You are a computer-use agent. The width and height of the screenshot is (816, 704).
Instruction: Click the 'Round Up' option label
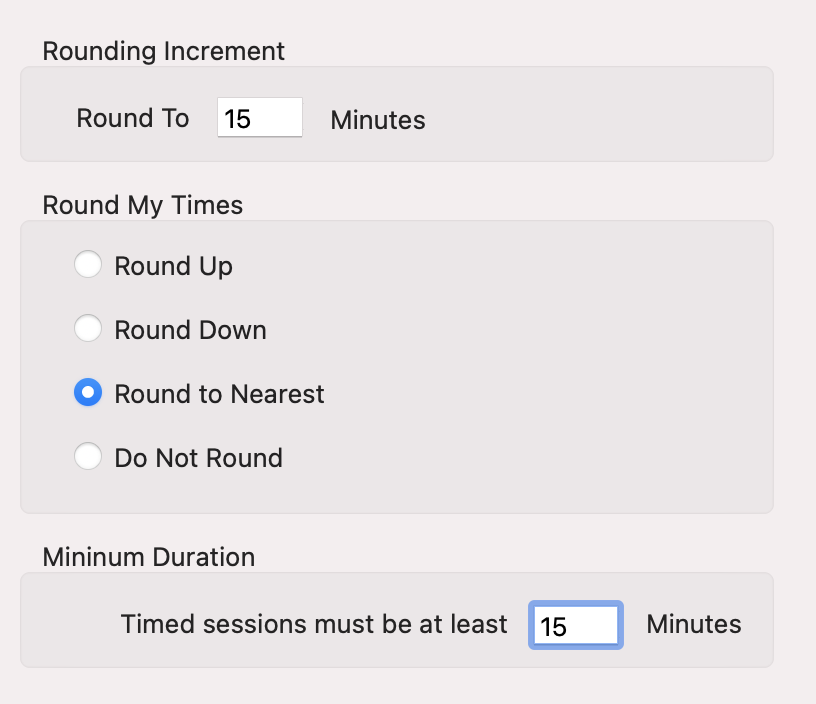[x=173, y=266]
